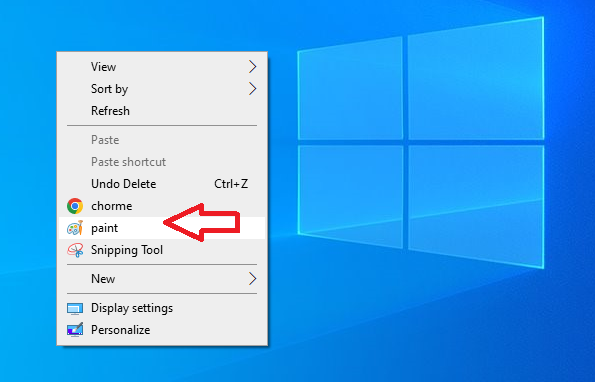Image resolution: width=595 pixels, height=382 pixels.
Task: Click the Ctrl+Z shortcut label
Action: pyautogui.click(x=231, y=184)
